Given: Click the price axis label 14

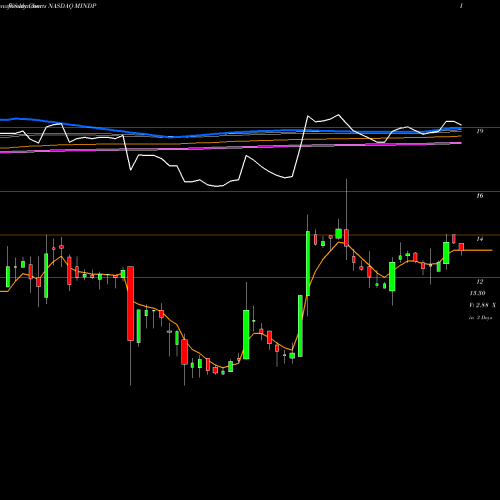Looking at the screenshot, I should click(480, 239).
